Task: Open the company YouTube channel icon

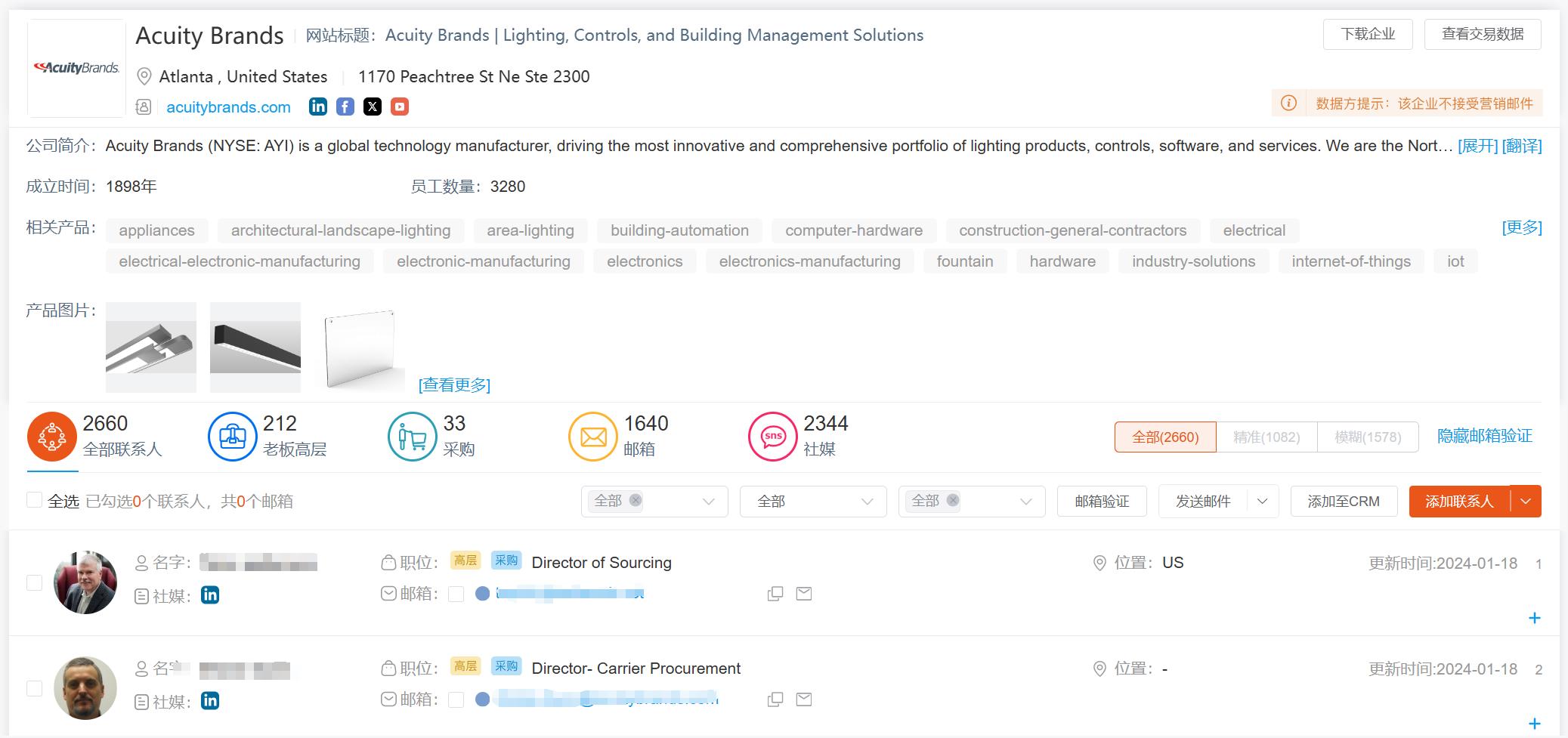Action: (400, 107)
